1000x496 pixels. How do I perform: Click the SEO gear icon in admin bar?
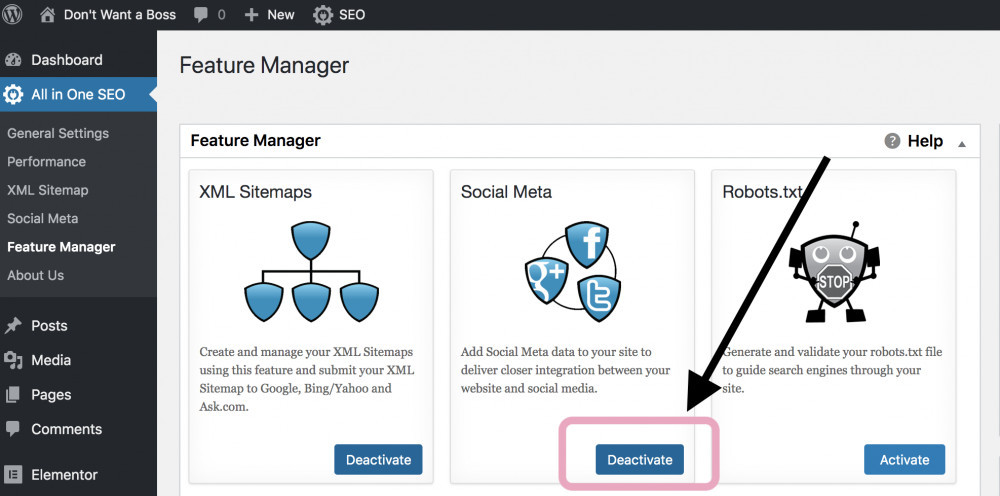point(323,15)
